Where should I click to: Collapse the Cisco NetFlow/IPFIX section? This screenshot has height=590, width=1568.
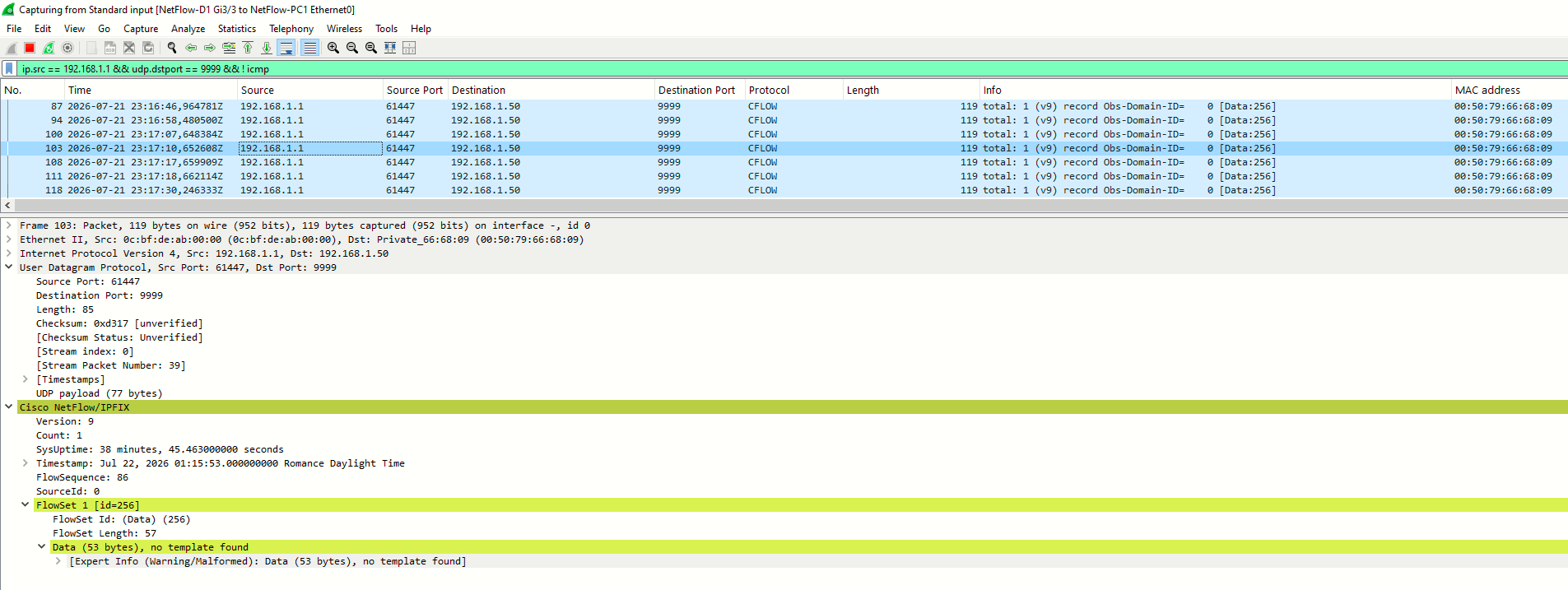[x=9, y=407]
